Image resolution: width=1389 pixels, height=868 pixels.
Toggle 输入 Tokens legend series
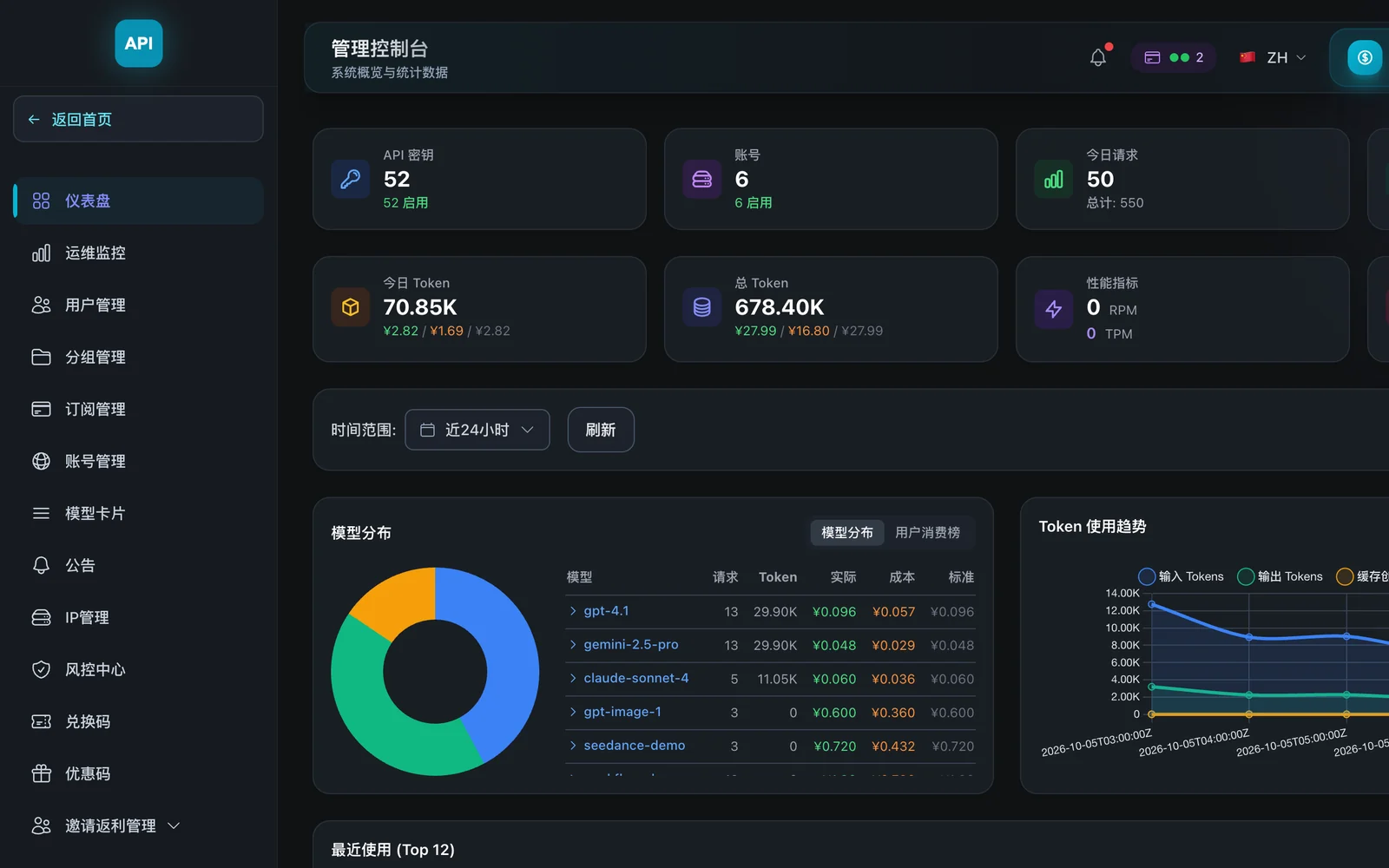point(1181,576)
